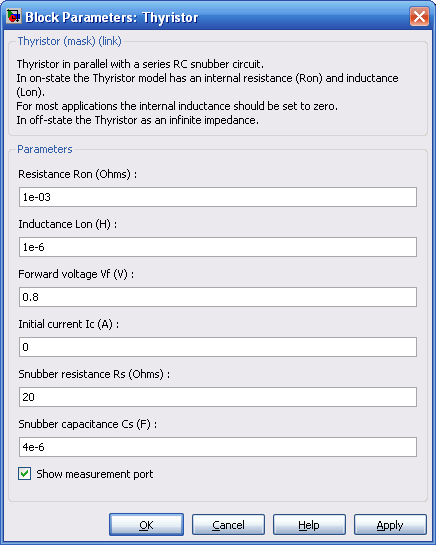Click the Parameters group heading
436x545 pixels.
(x=45, y=149)
